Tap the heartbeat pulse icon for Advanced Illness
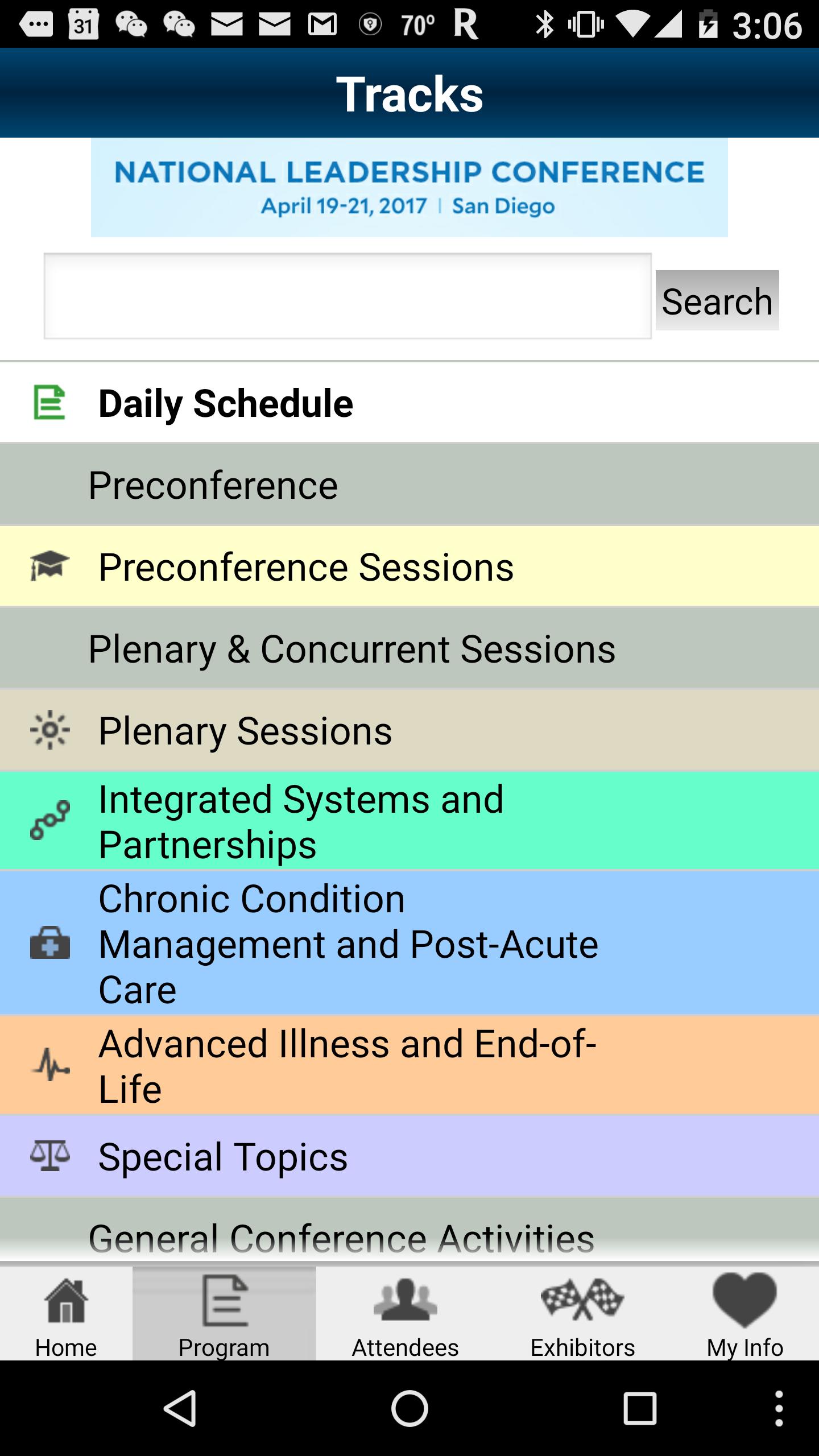 pyautogui.click(x=50, y=1065)
